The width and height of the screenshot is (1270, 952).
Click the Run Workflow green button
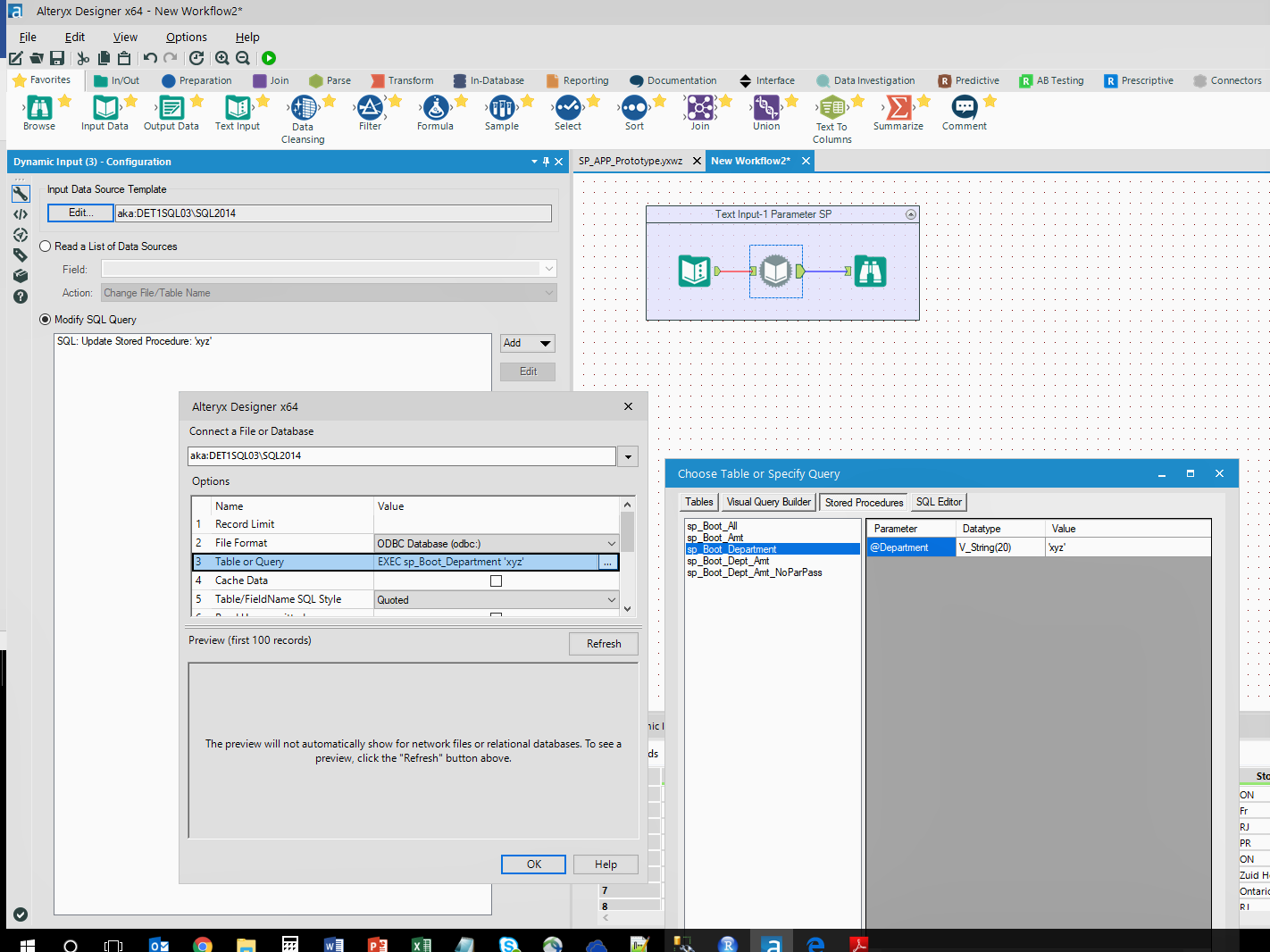click(x=269, y=58)
